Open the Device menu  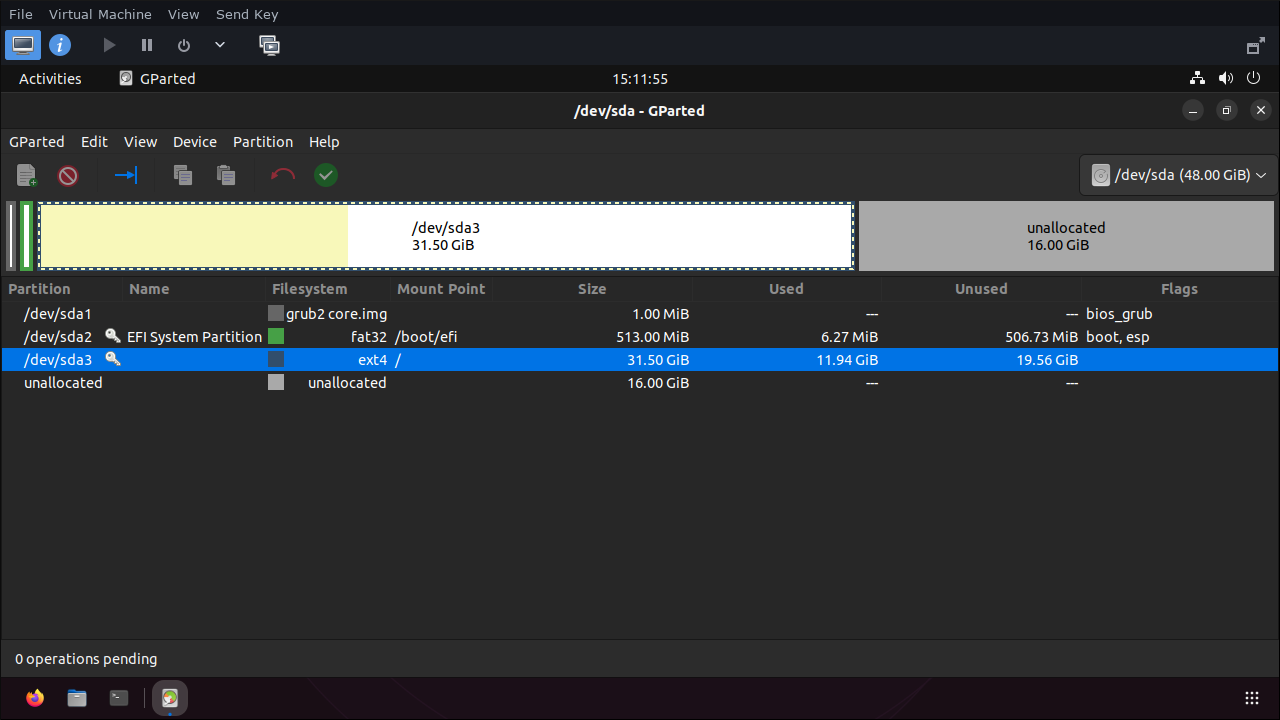[194, 142]
